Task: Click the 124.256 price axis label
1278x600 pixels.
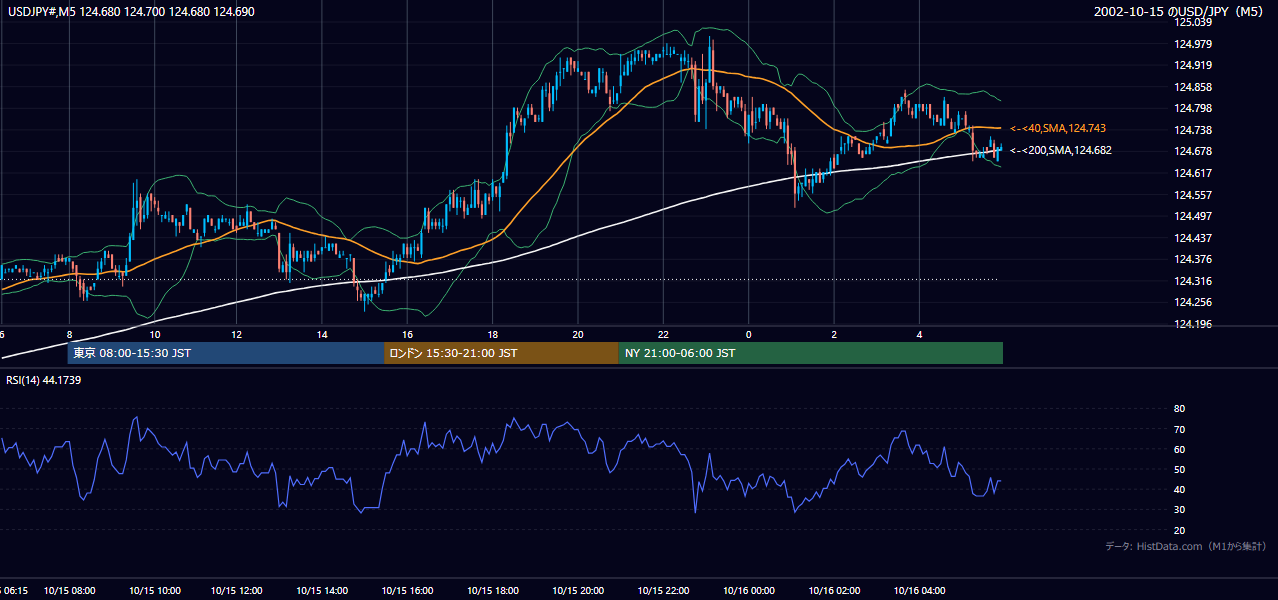Action: coord(1195,302)
